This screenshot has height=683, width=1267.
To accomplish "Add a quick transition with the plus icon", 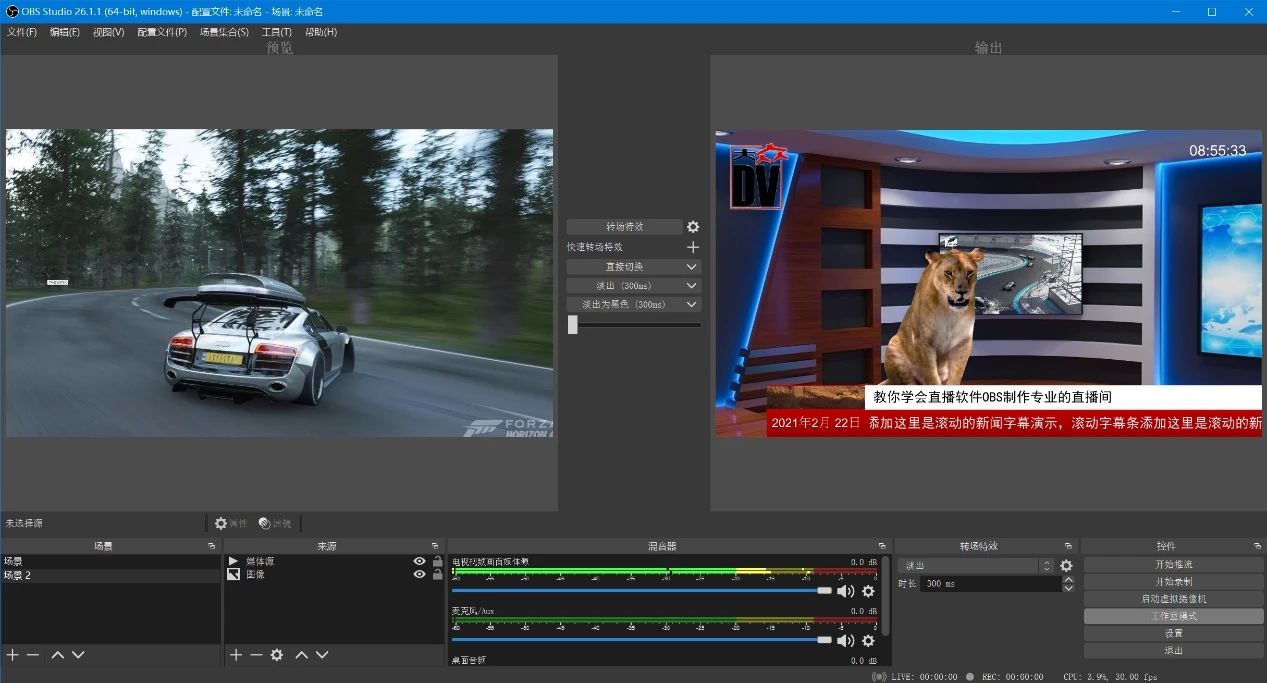I will (x=693, y=247).
